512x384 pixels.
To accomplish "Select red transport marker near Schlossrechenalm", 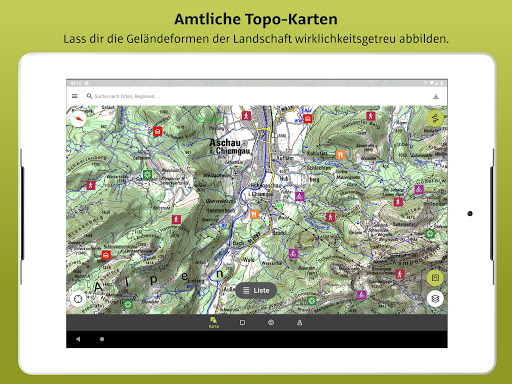I will pyautogui.click(x=106, y=255).
